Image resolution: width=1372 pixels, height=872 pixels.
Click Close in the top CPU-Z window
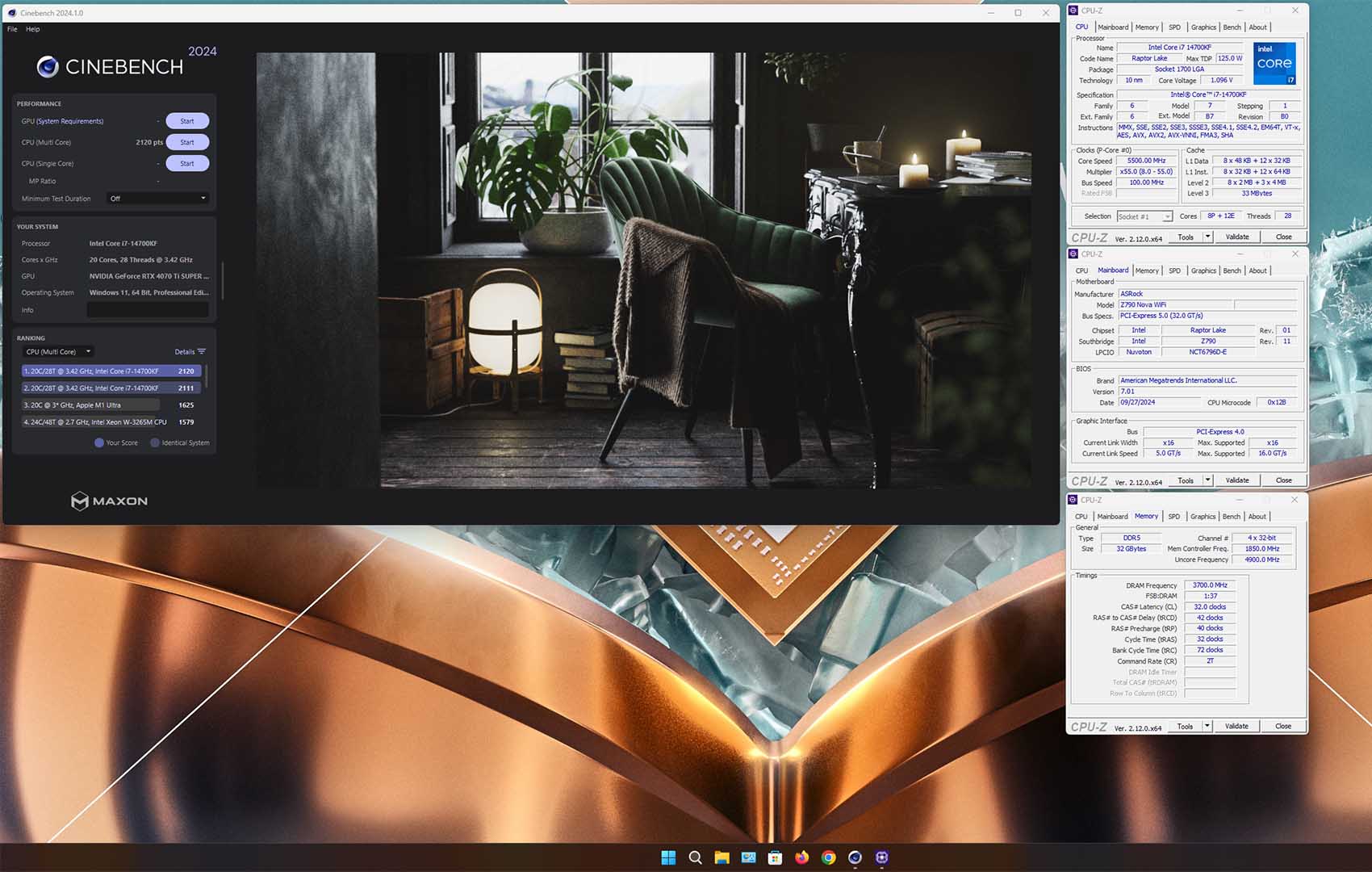[1284, 237]
